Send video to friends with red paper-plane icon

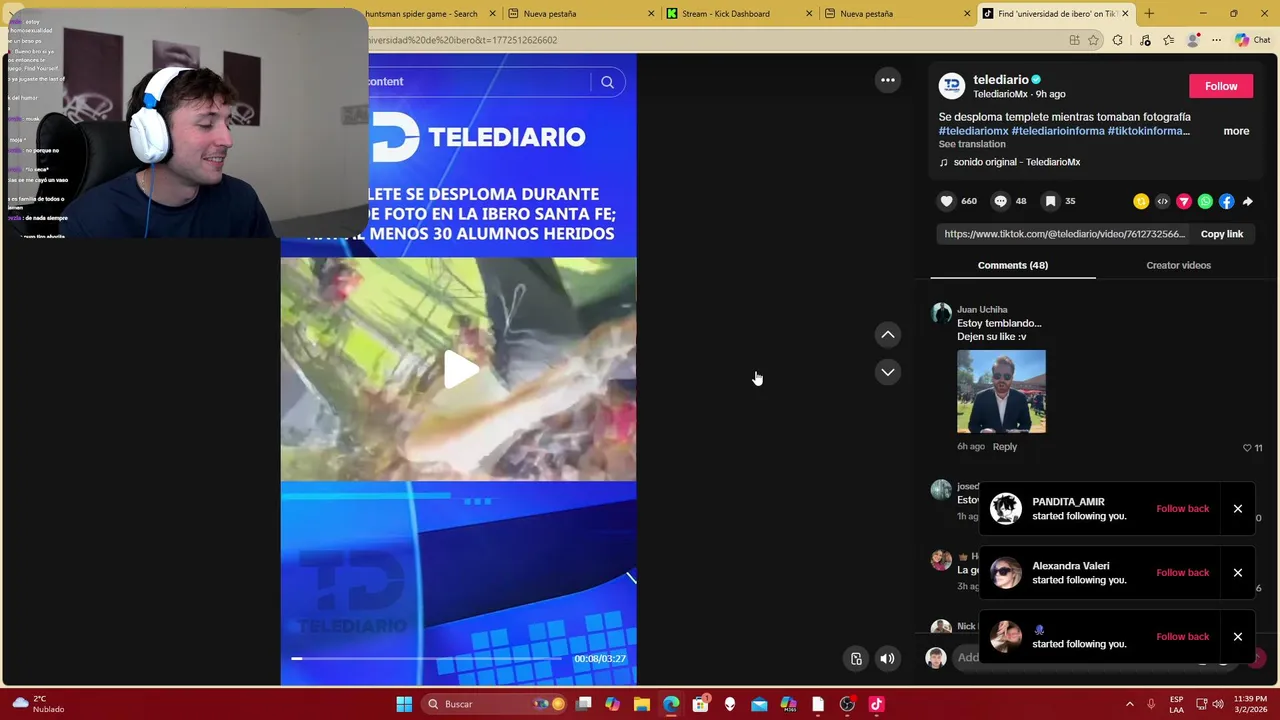click(x=1184, y=201)
